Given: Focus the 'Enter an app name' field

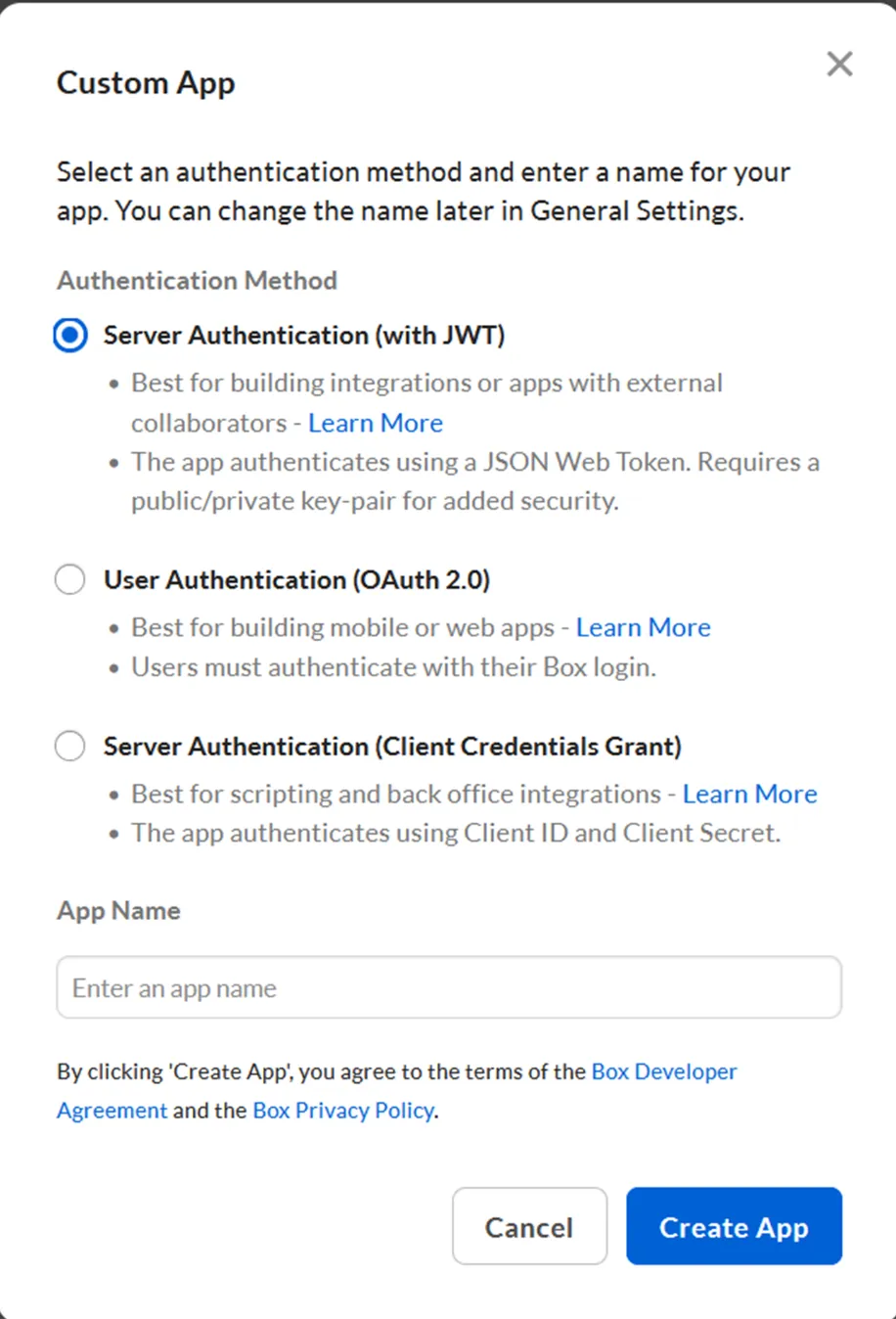Looking at the screenshot, I should (449, 987).
